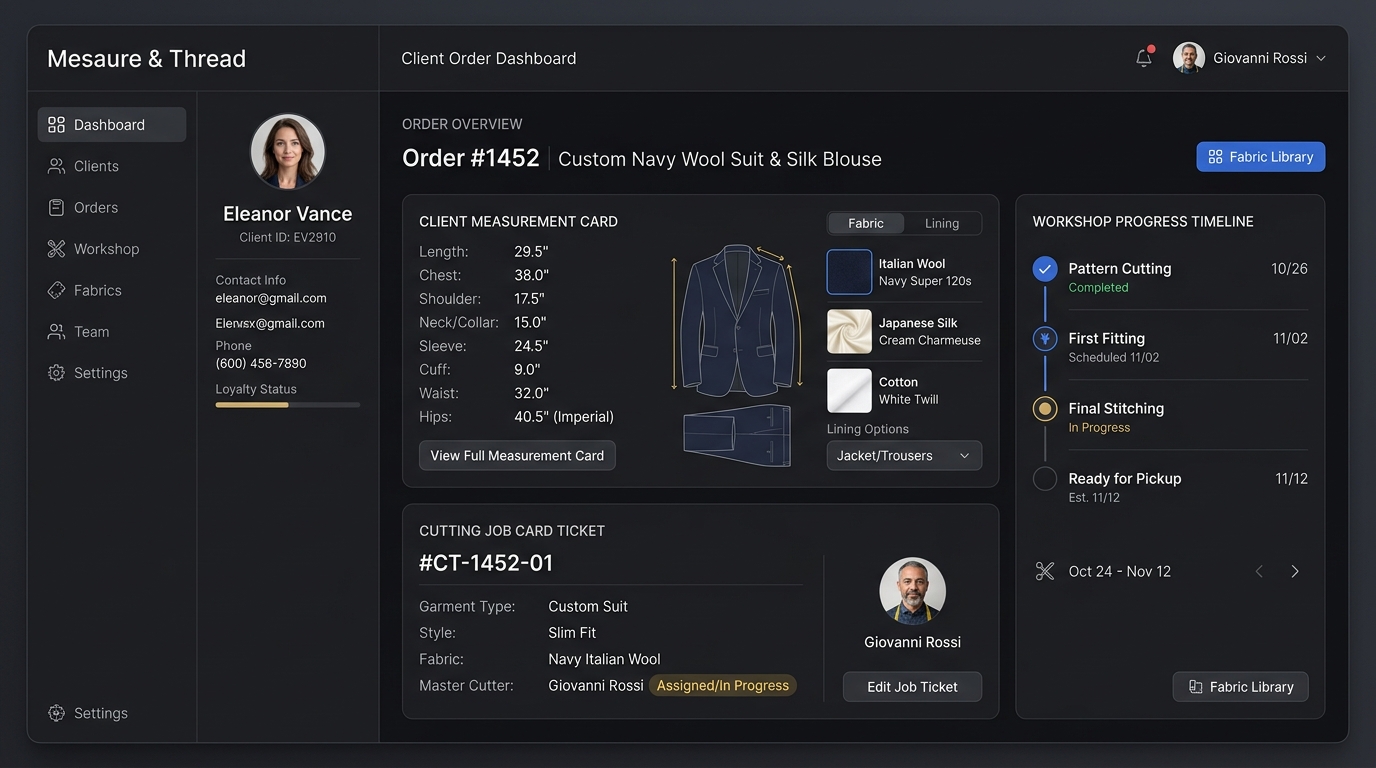Click the First Fitting timeline marker
The height and width of the screenshot is (768, 1376).
pyautogui.click(x=1045, y=339)
